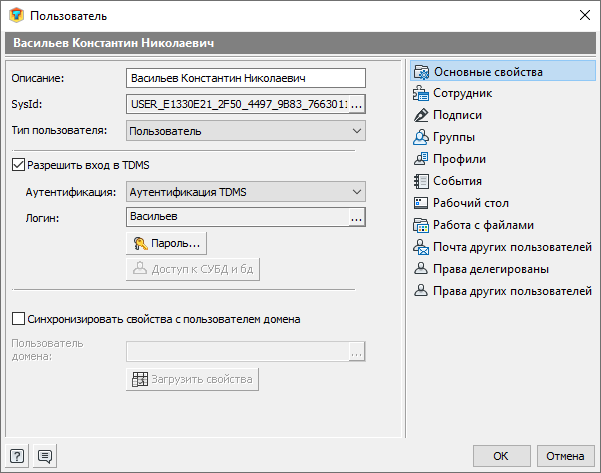601x473 pixels.
Task: Open the ellipsis button beside SysId
Action: 356,104
